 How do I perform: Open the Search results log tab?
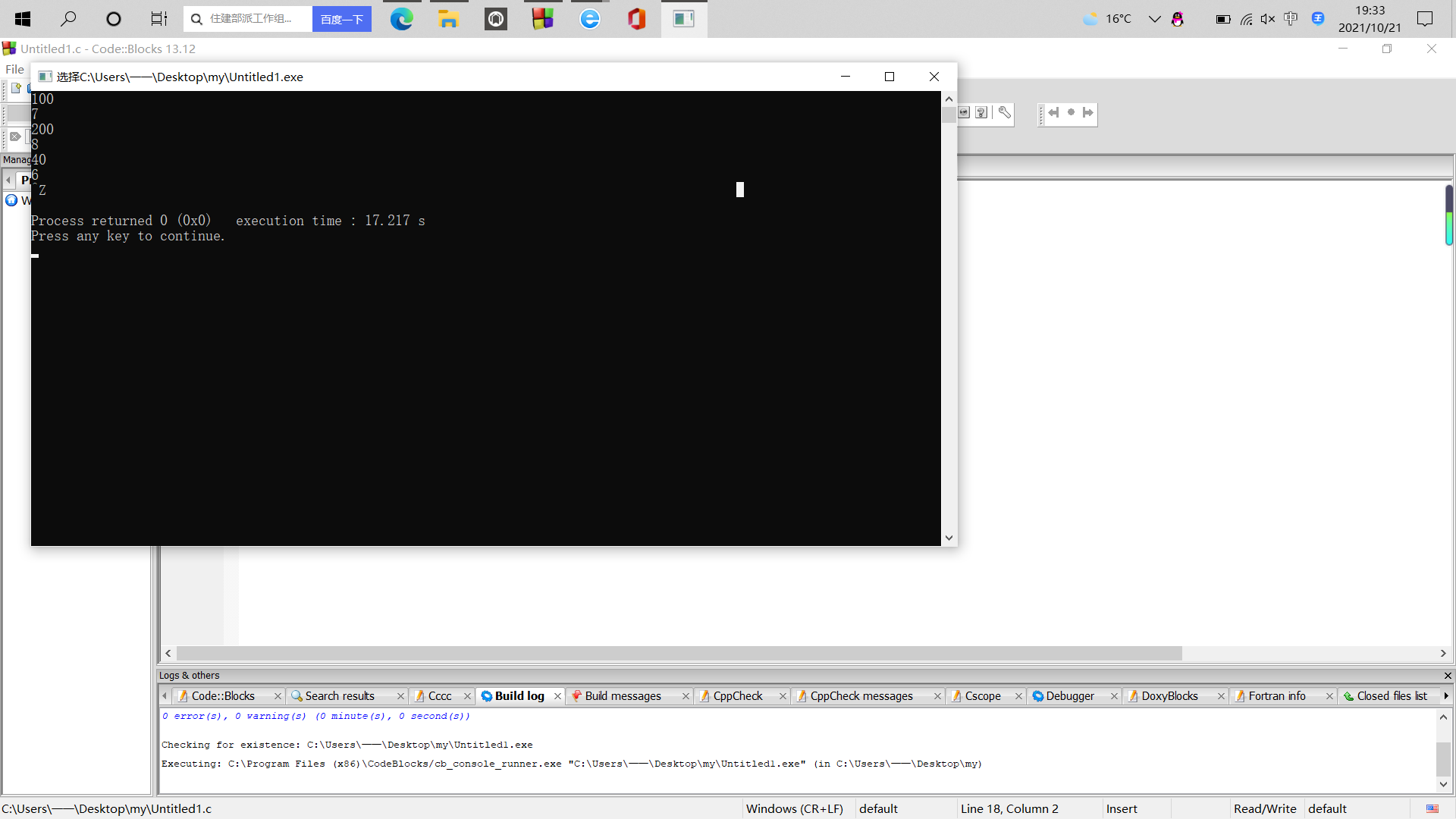coord(340,696)
